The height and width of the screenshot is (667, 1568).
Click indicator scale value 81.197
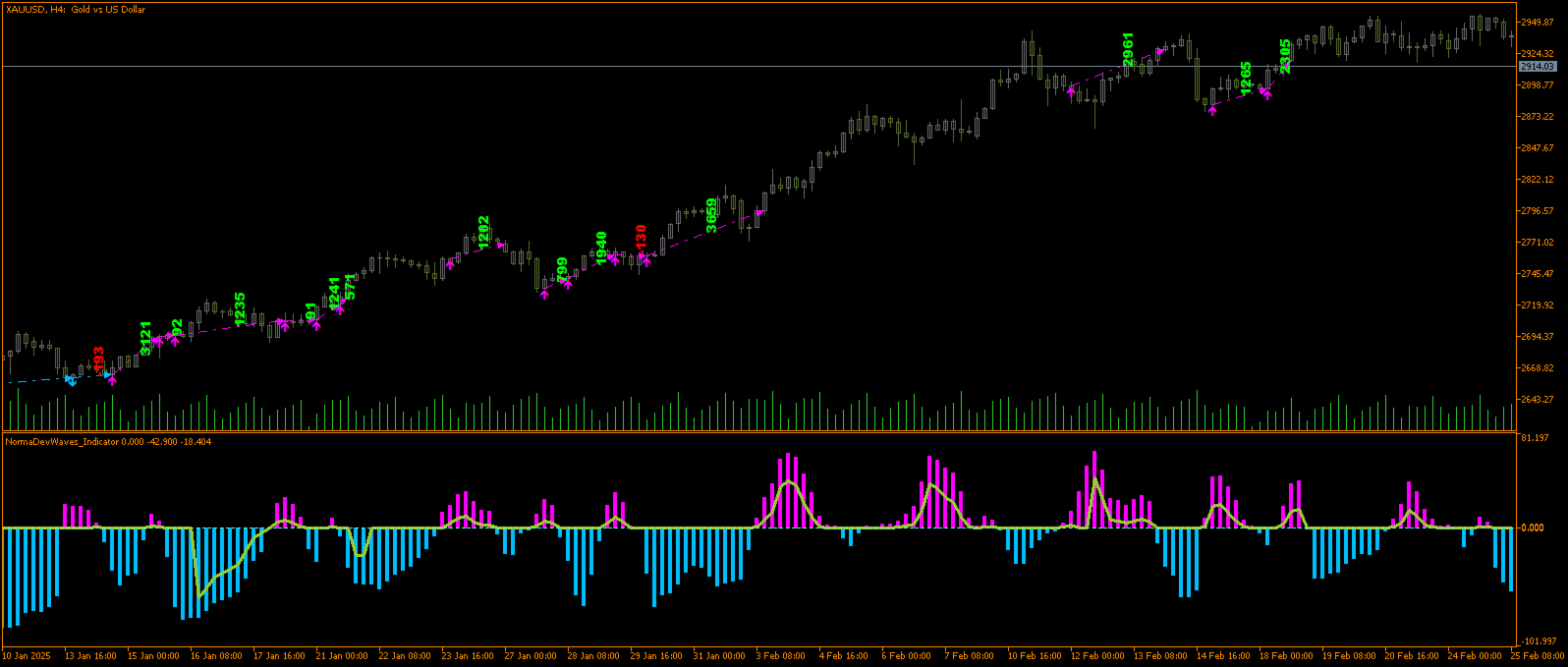pyautogui.click(x=1535, y=437)
